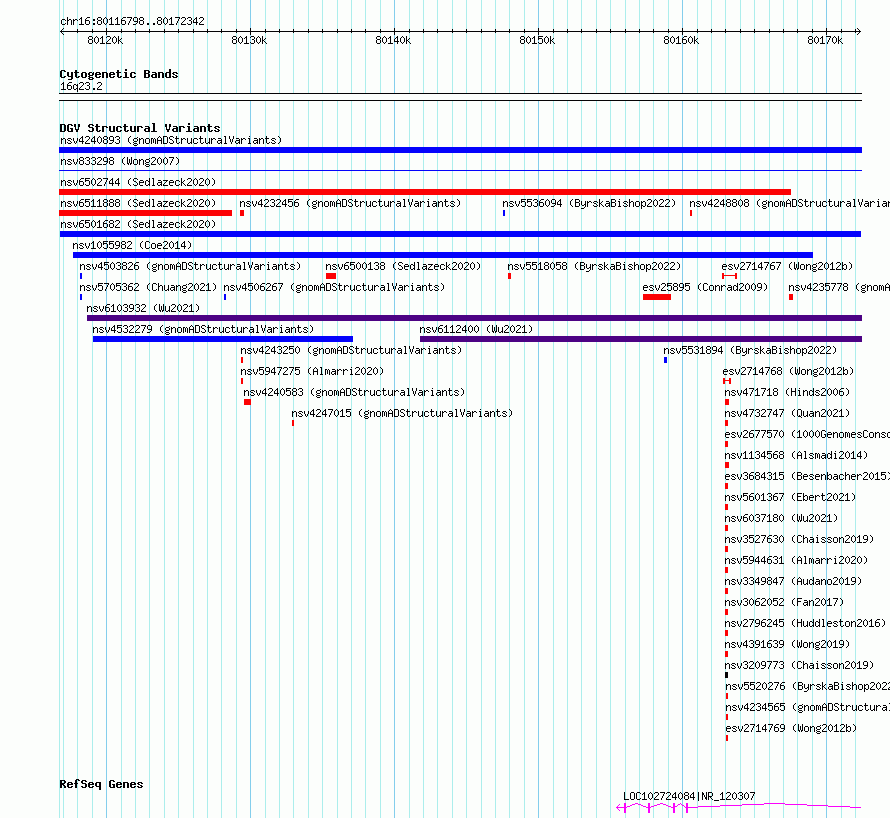The height and width of the screenshot is (818, 890).
Task: Select nsv4506267 gnomADStructuralVariants label
Action: 334,287
